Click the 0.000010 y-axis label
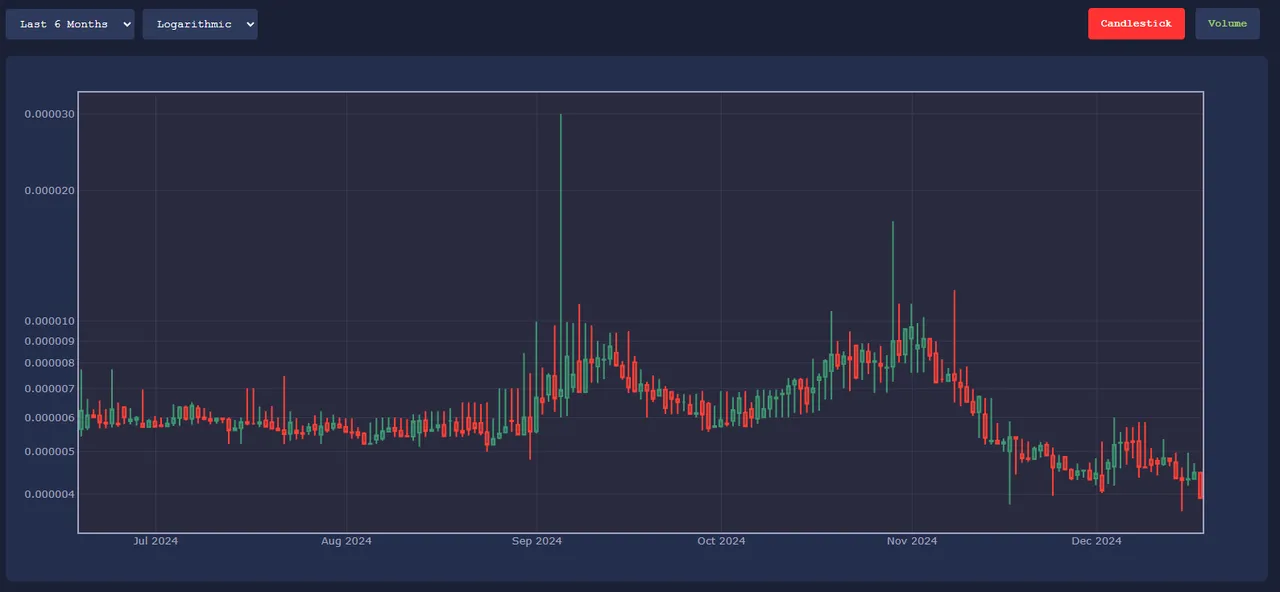Screen dimensions: 1280x592 [x=49, y=321]
